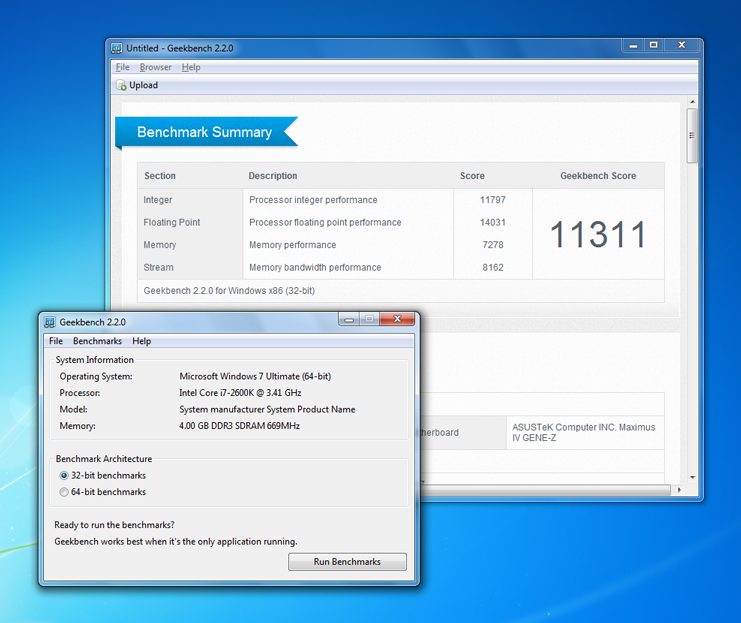
Task: Minimize the small Geekbench 2.2.0 dialog
Action: 348,319
